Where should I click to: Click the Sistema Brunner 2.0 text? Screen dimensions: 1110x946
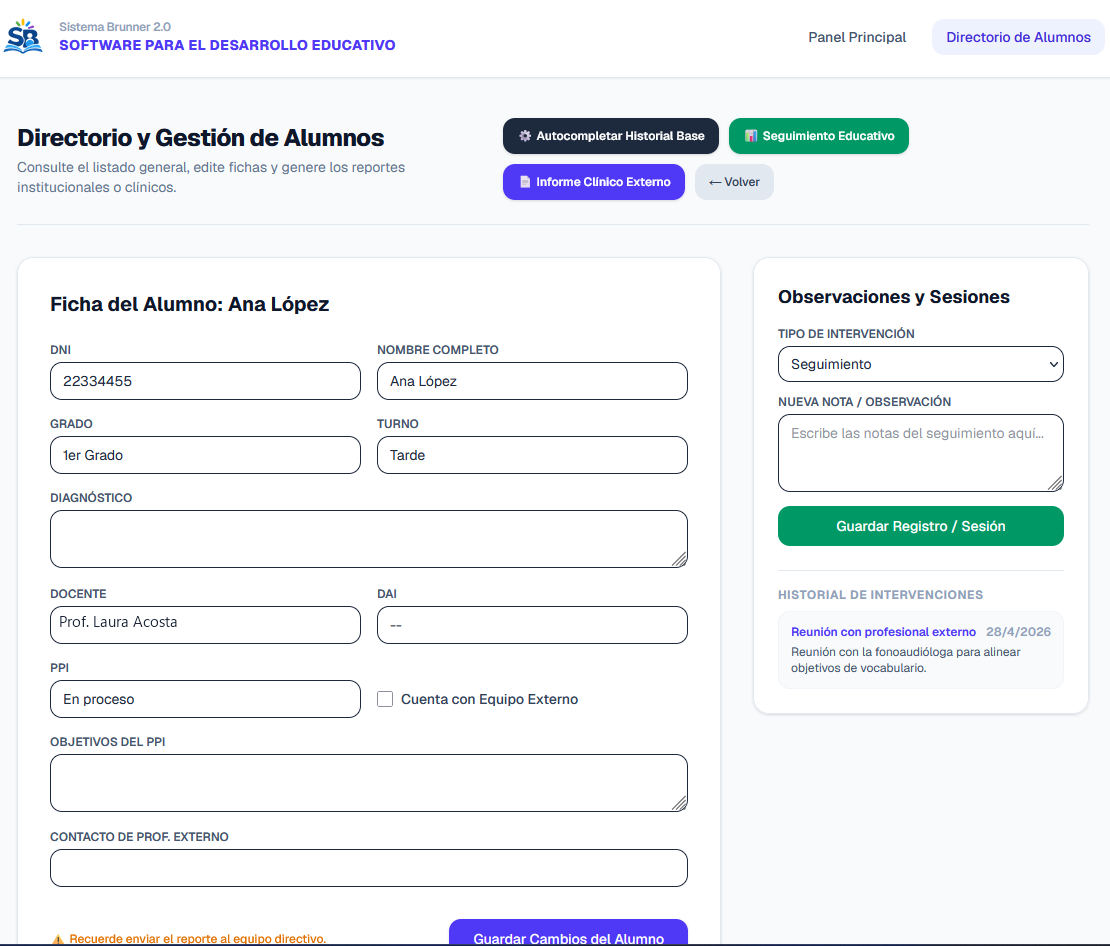tap(115, 27)
